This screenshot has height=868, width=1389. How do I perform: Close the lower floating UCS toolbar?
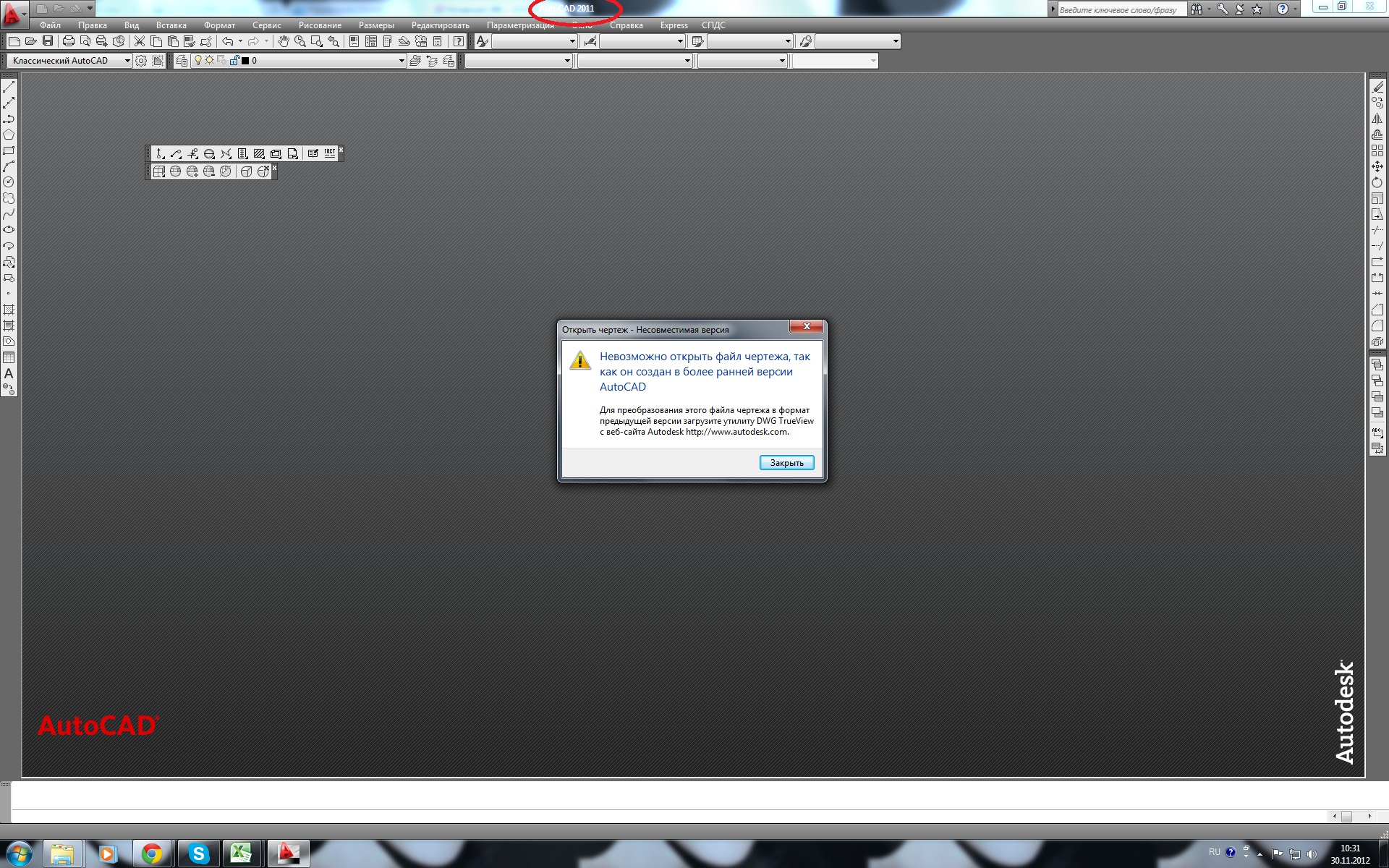[x=274, y=168]
